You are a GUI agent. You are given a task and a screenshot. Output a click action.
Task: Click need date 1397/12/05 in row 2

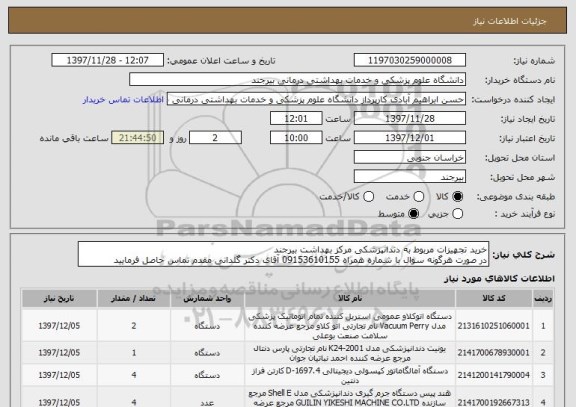[59, 353]
